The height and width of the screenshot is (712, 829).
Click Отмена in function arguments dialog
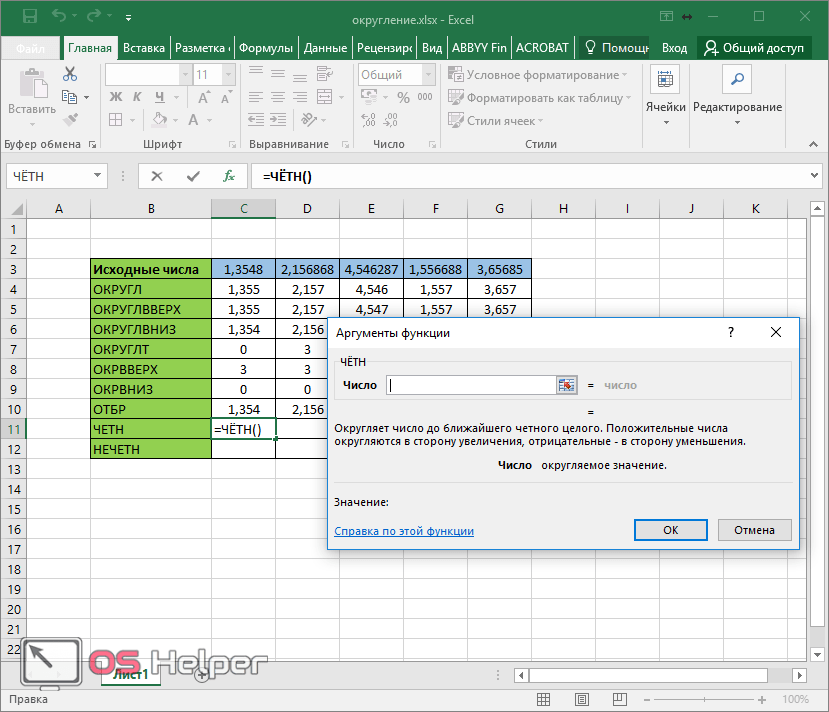point(754,530)
